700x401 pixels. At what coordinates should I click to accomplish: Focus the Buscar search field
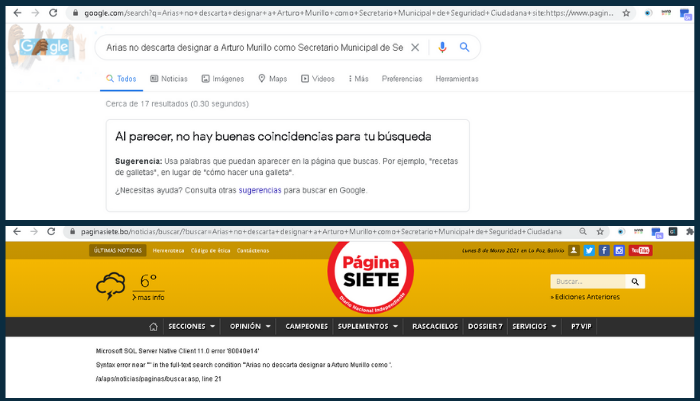click(x=588, y=281)
